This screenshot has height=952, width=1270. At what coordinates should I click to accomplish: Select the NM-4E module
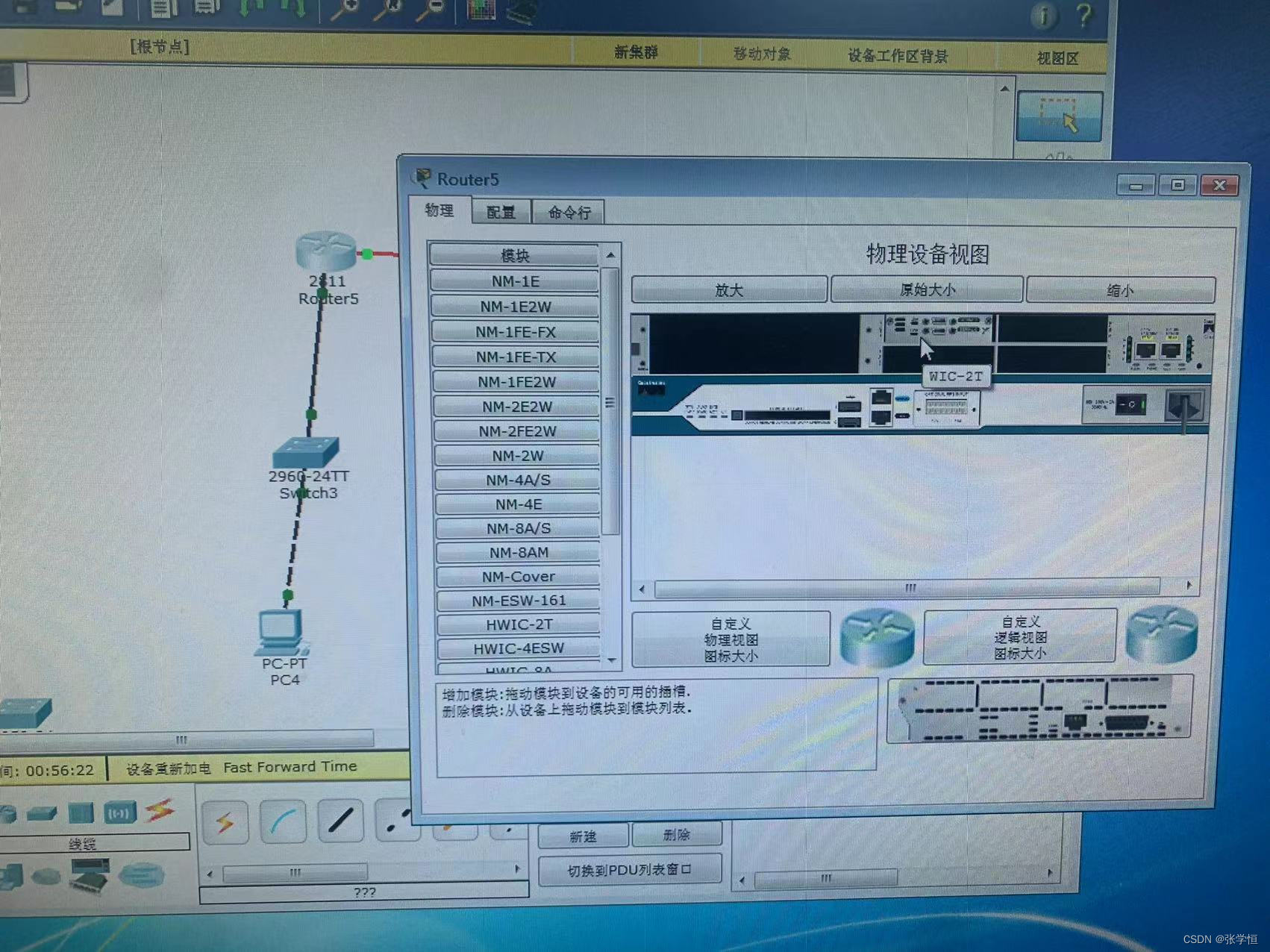click(519, 504)
